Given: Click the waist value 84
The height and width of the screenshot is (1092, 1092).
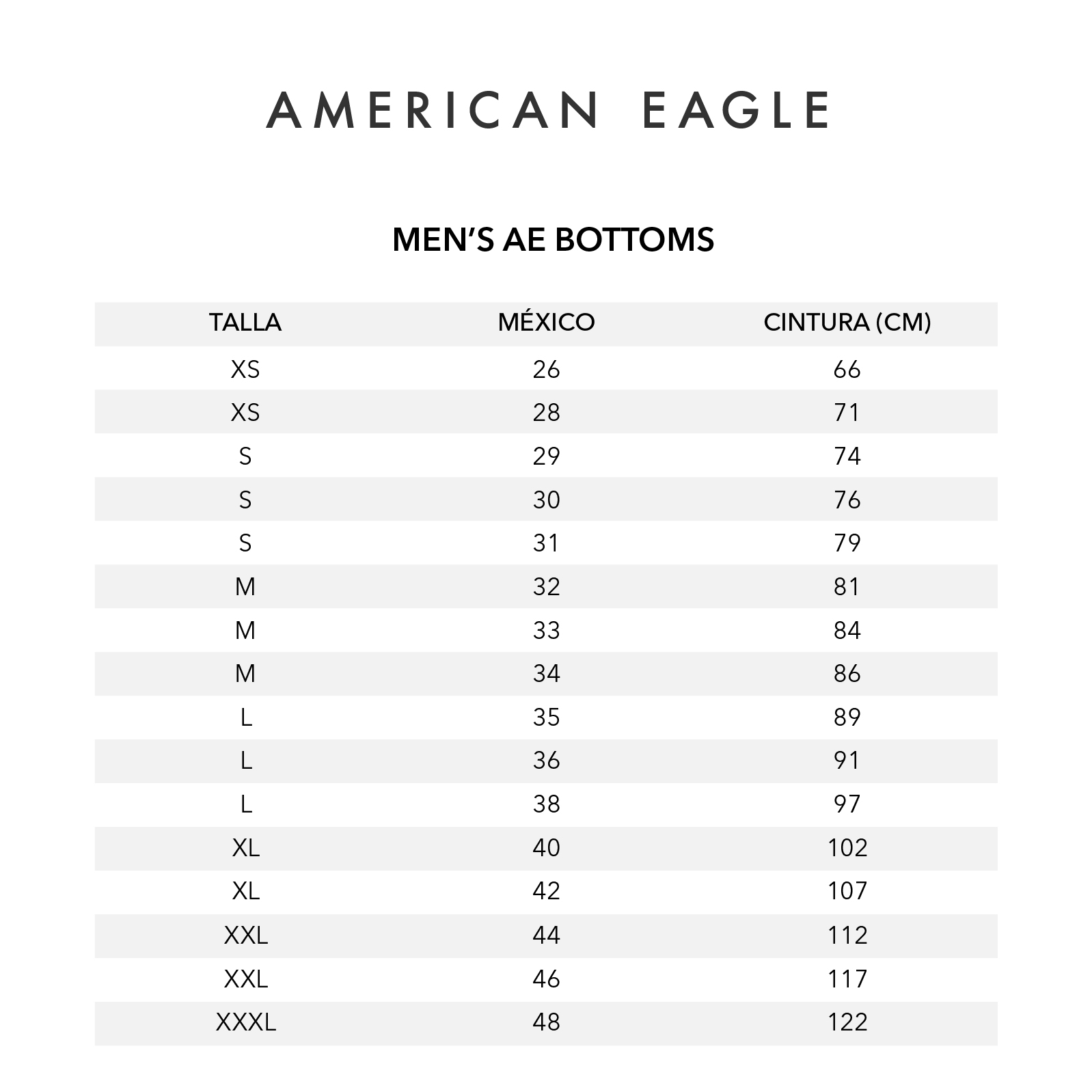Looking at the screenshot, I should pos(847,630).
